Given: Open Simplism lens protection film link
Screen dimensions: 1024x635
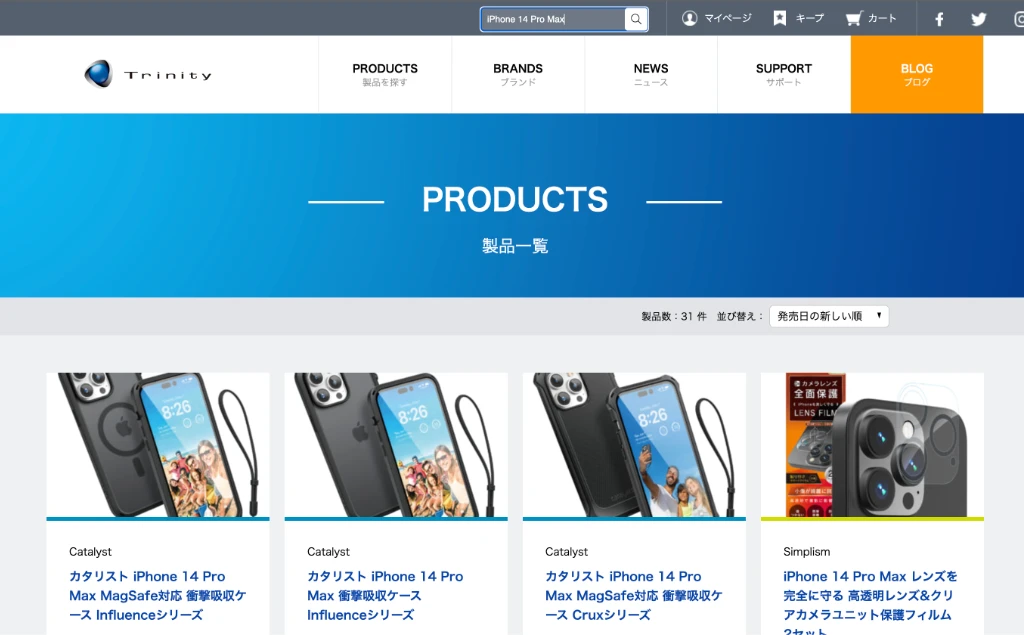Looking at the screenshot, I should [871, 602].
